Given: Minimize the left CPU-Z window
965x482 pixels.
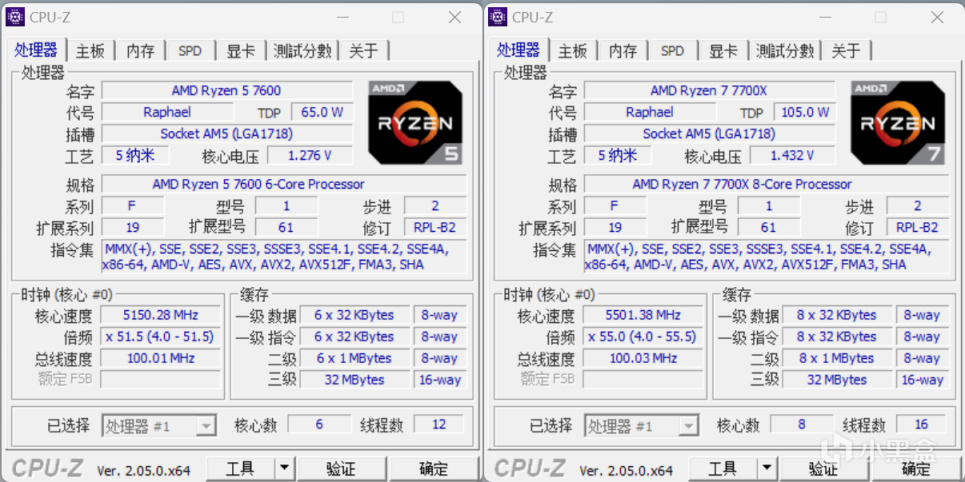Looking at the screenshot, I should (x=342, y=17).
